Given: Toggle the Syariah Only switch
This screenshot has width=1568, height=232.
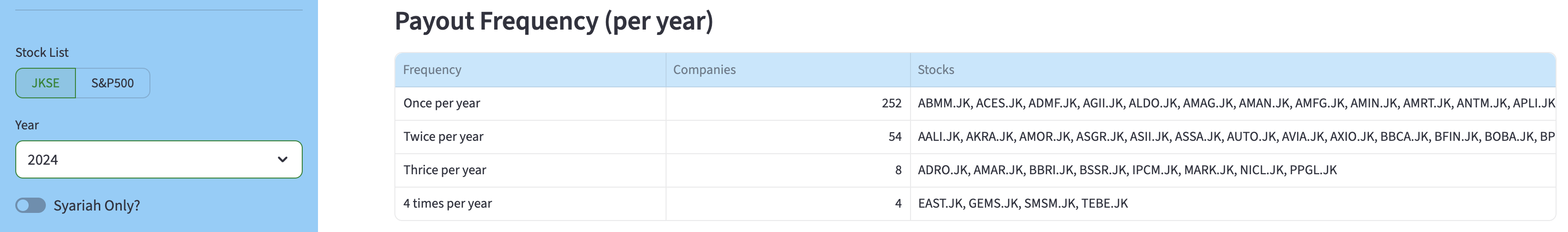Looking at the screenshot, I should click(31, 206).
